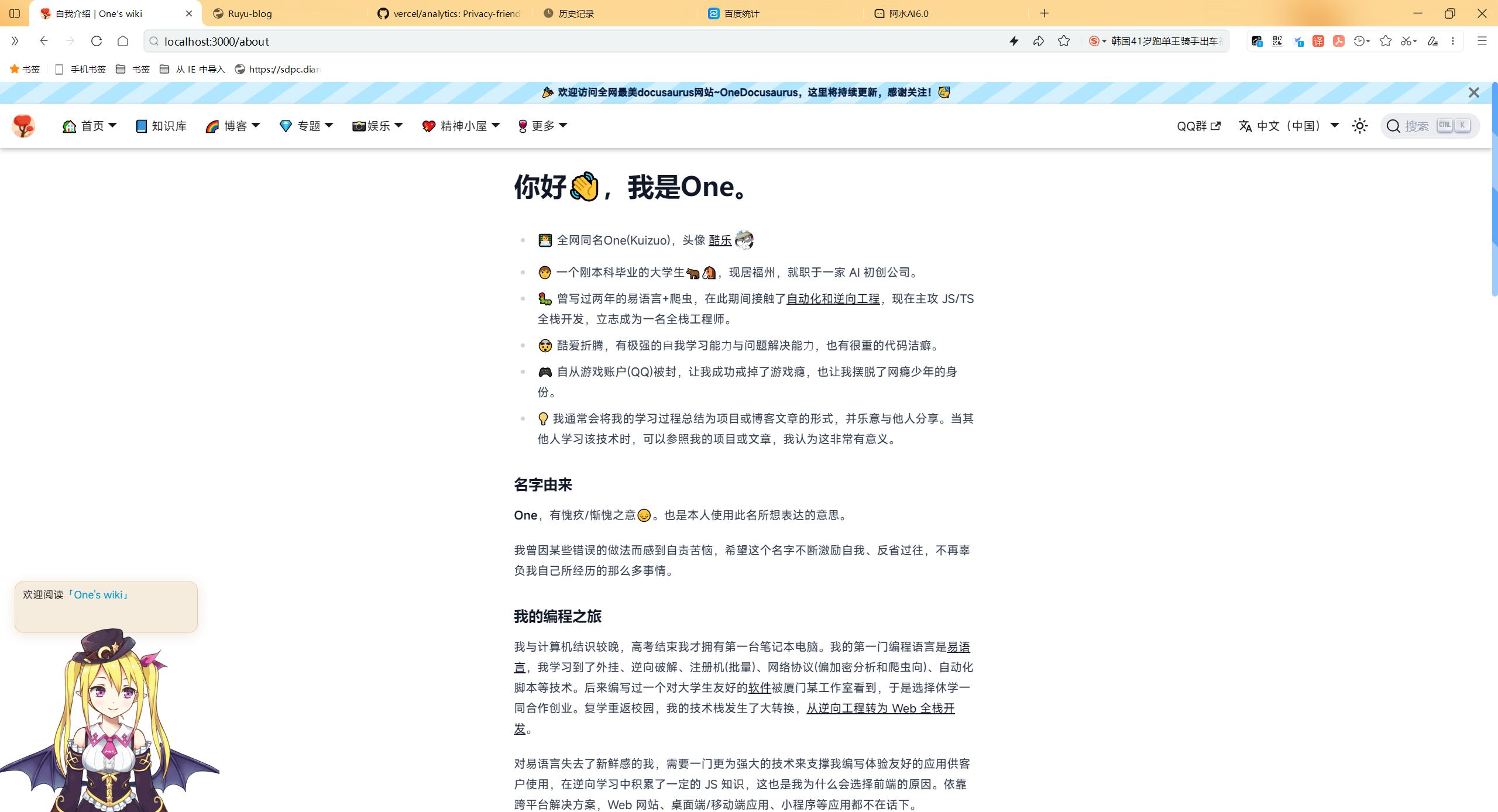1498x812 pixels.
Task: Click the 软件 link in the paragraph
Action: click(760, 687)
